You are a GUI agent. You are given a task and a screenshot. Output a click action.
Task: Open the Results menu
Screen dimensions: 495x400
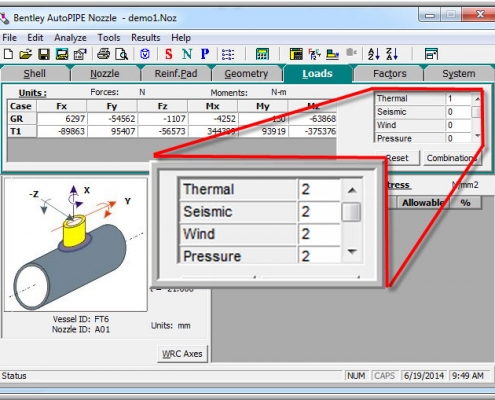pyautogui.click(x=146, y=38)
